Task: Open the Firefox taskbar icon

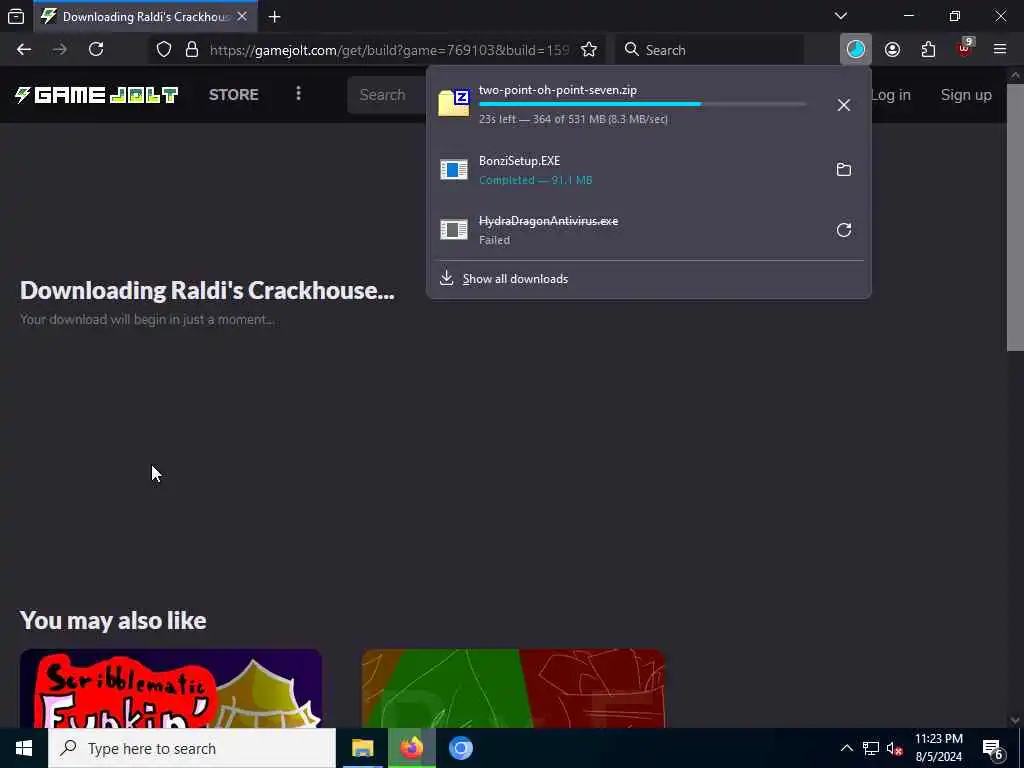Action: pos(411,748)
